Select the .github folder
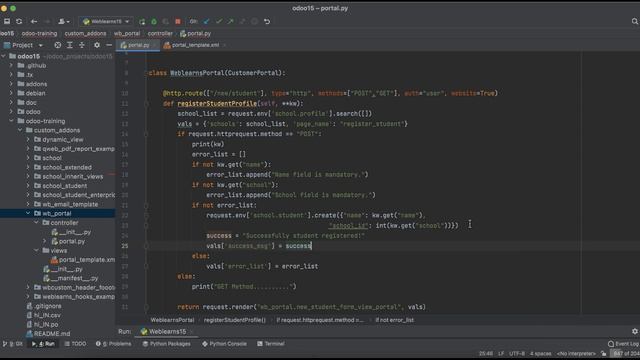640x360 pixels. [36, 65]
